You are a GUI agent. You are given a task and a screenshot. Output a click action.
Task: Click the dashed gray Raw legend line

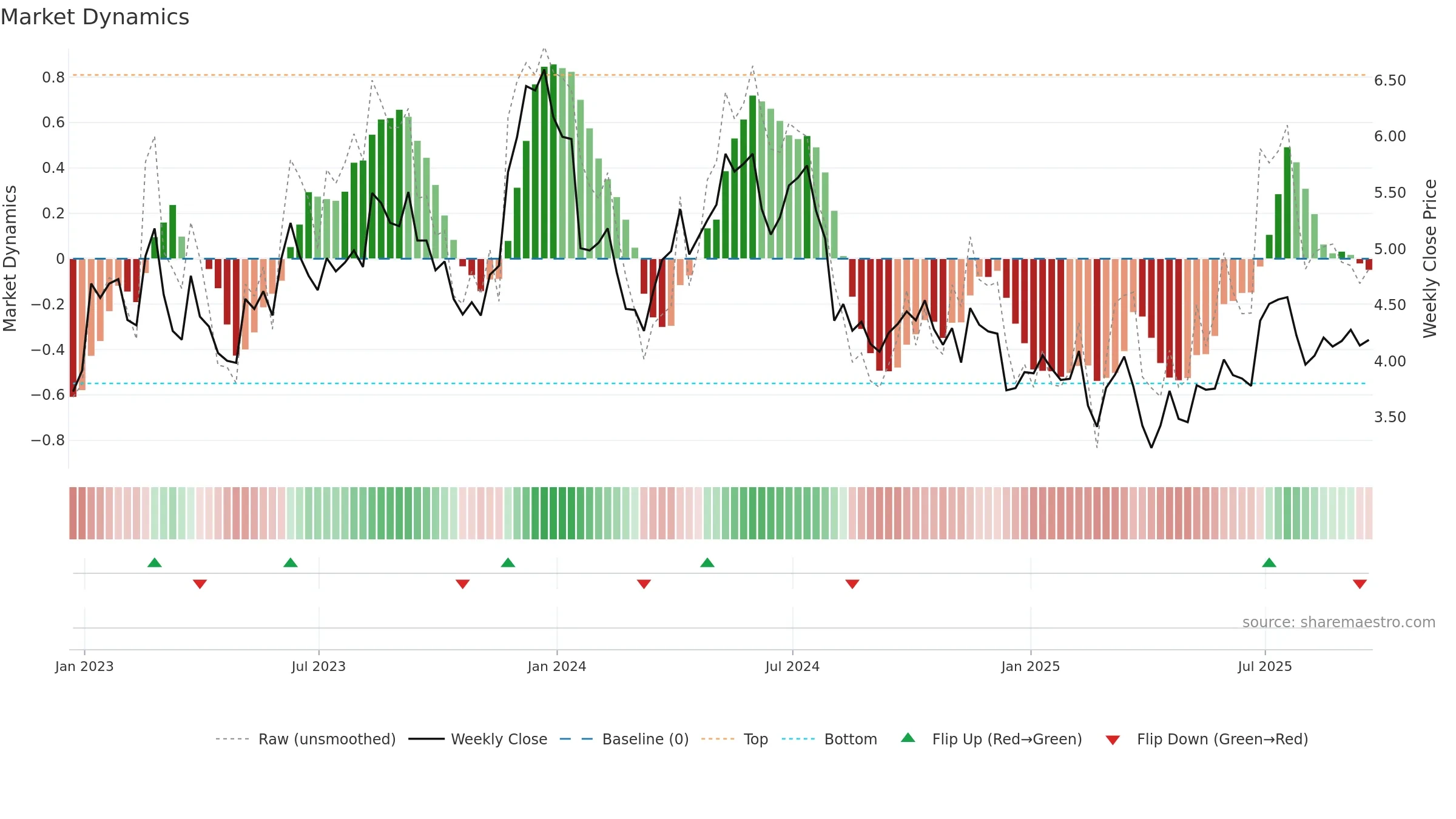coord(232,739)
